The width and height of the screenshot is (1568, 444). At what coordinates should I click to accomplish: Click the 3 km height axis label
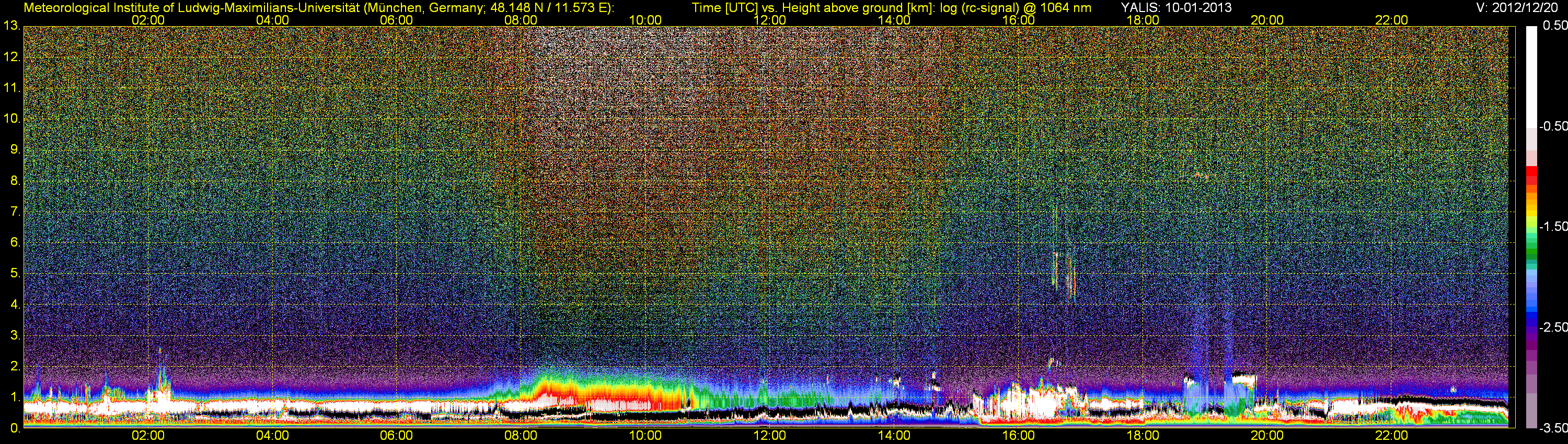(x=15, y=335)
